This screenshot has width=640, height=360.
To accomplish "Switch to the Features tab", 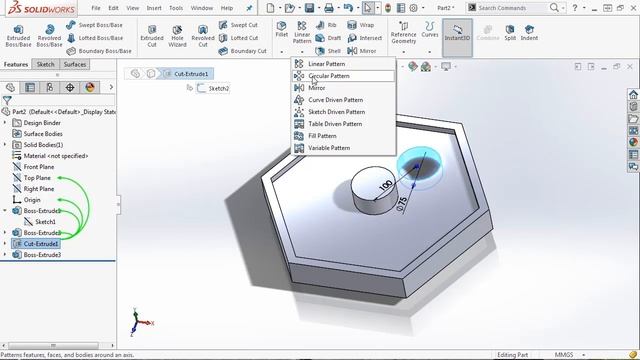I will [x=16, y=64].
